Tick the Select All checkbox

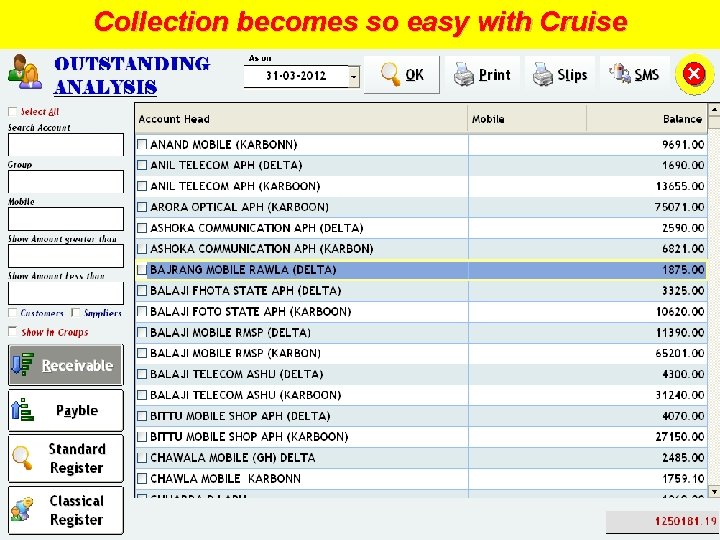(12, 112)
